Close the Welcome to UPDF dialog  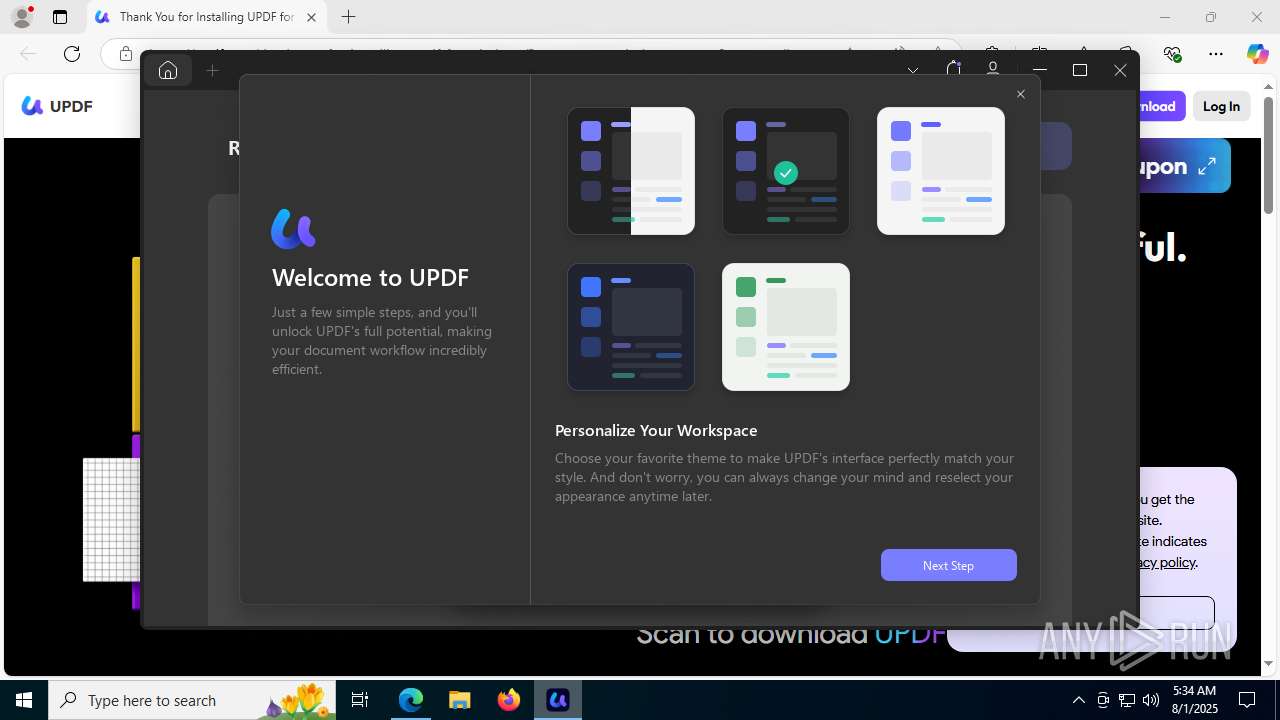(x=1020, y=94)
